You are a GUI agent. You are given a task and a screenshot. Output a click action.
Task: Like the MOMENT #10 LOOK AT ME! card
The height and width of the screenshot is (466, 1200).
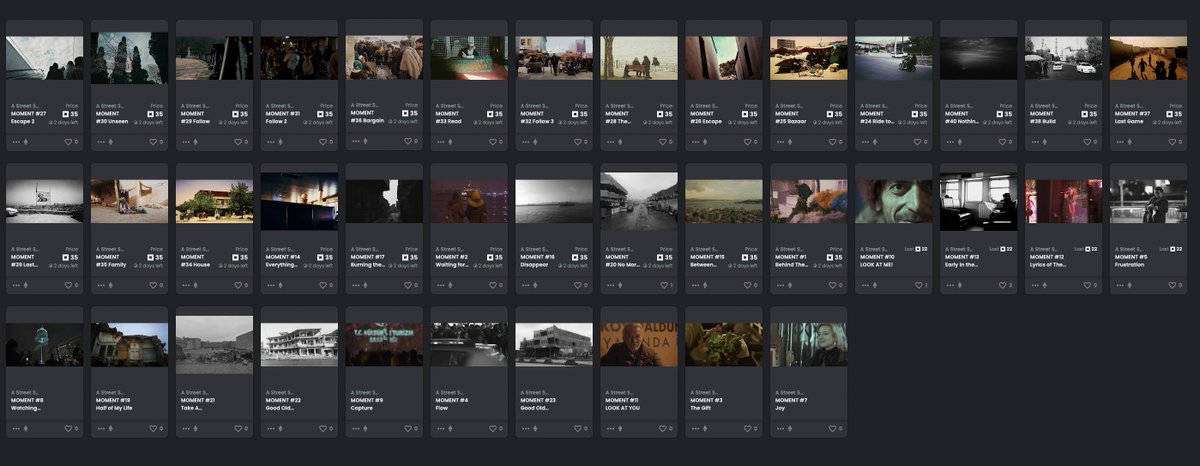click(x=919, y=285)
